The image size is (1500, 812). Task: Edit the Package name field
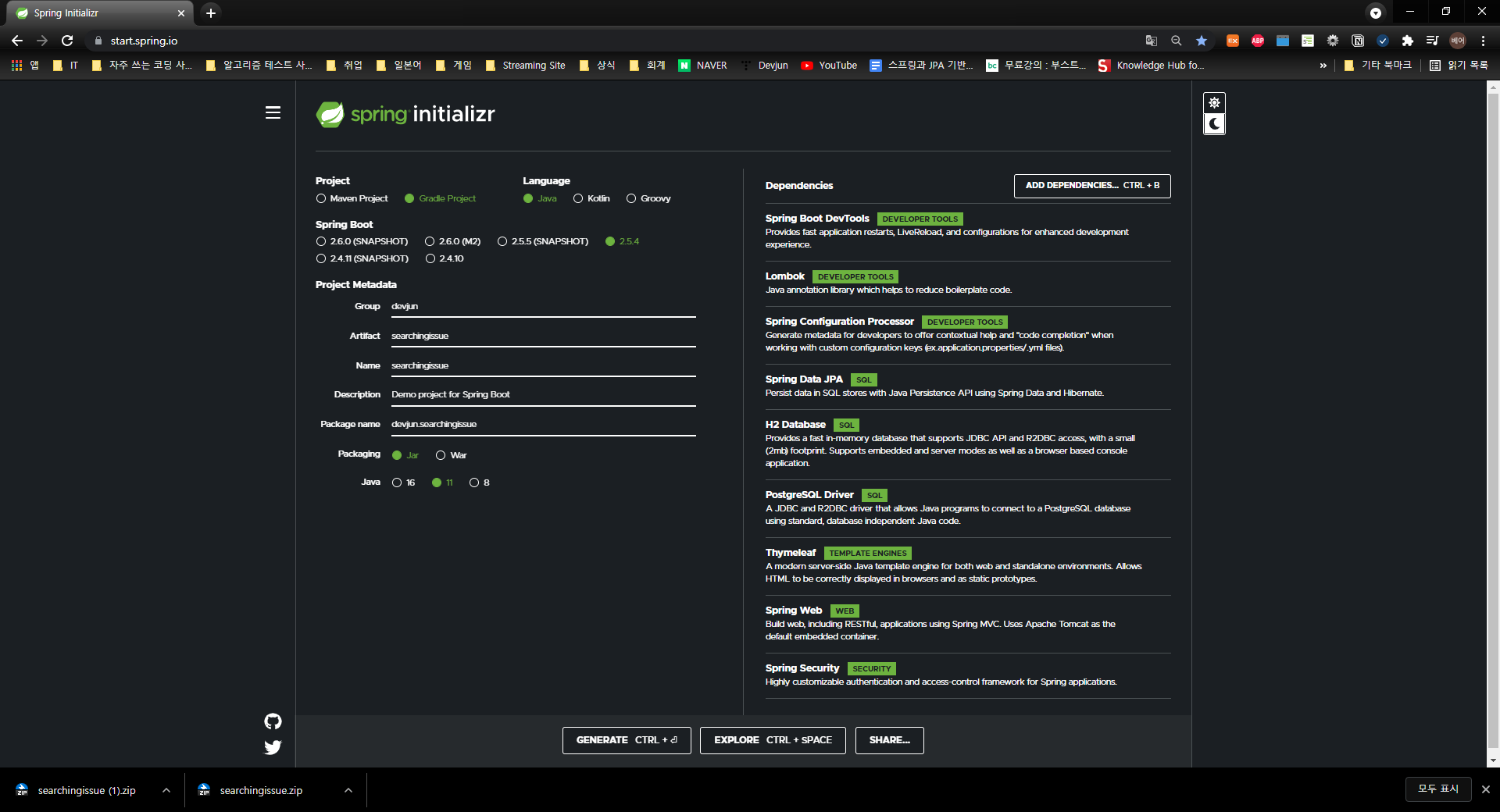[x=544, y=425]
